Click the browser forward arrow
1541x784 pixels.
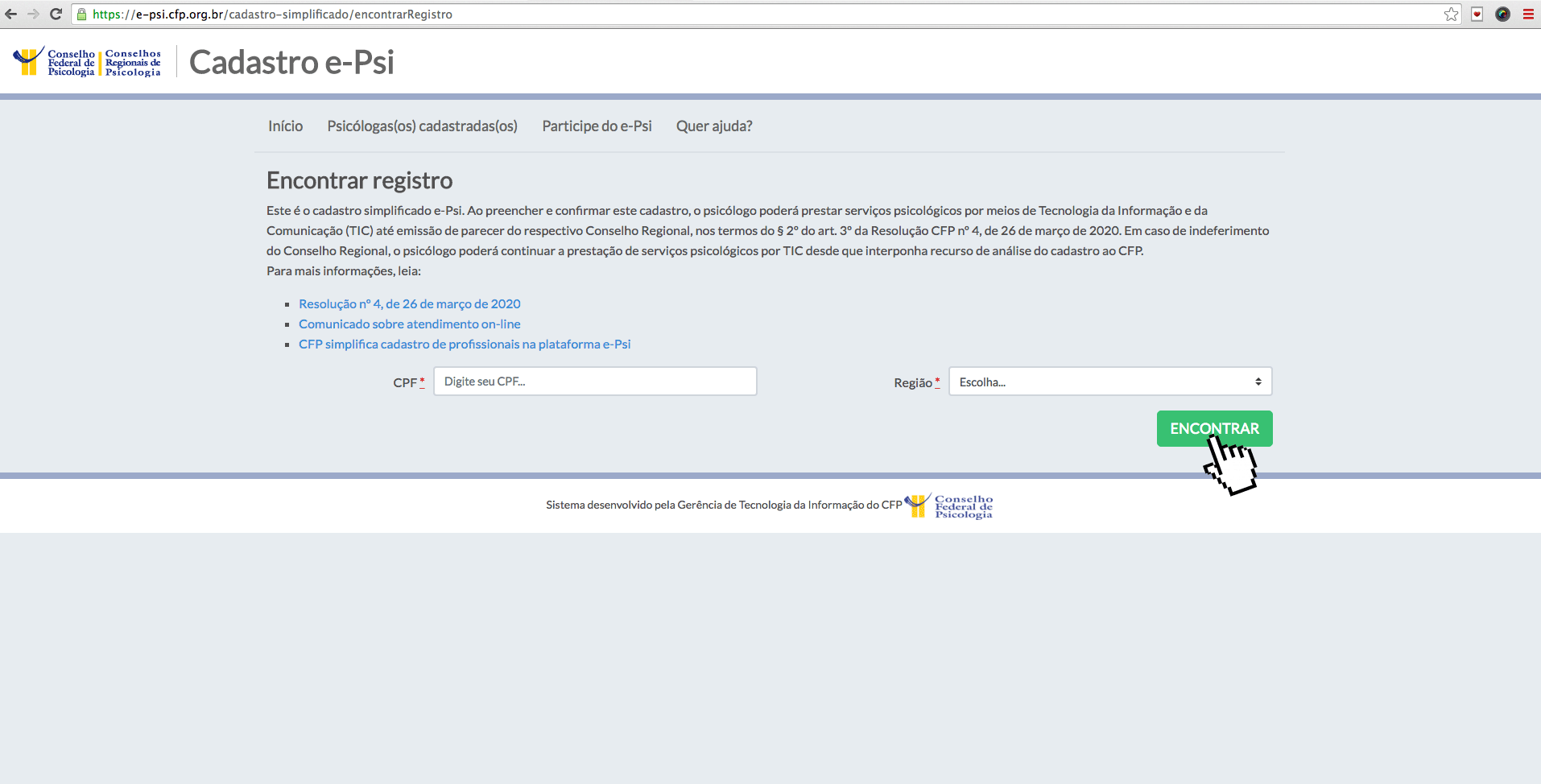point(33,14)
